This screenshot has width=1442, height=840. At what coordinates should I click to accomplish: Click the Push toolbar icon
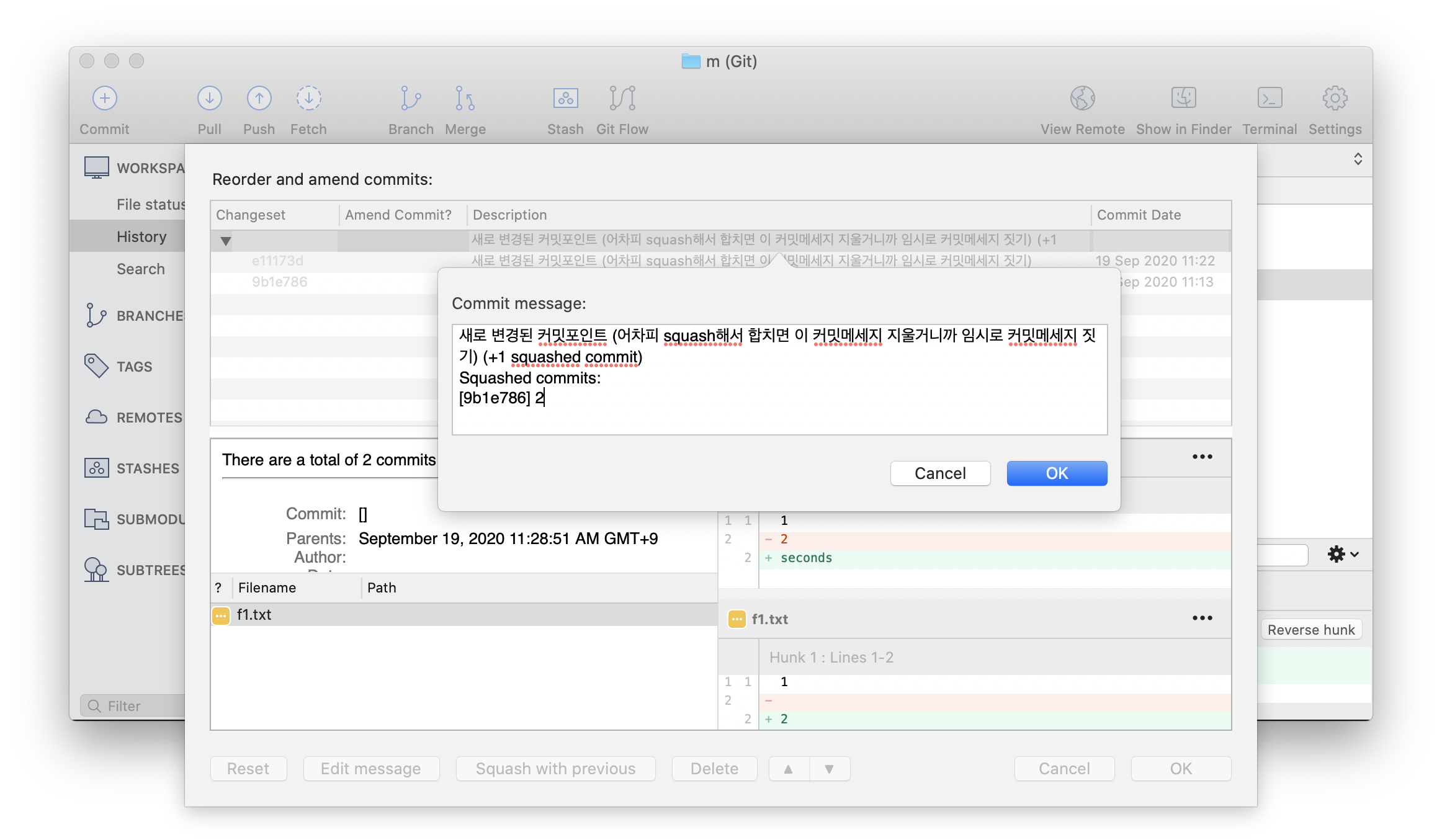click(x=259, y=98)
